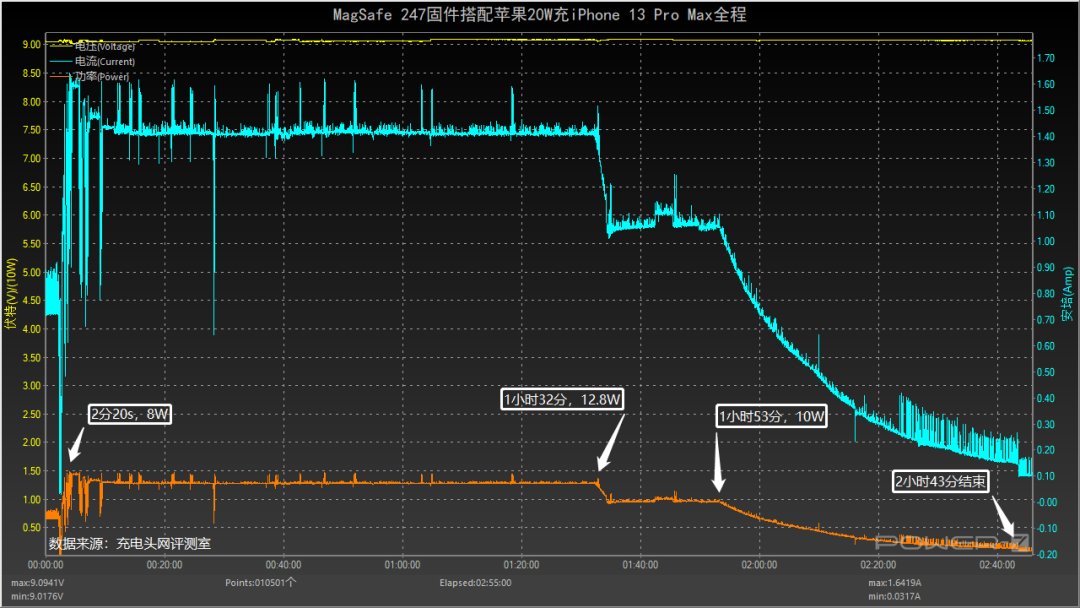
Task: Click the 伏特(V)/(10W) left axis title
Action: click(x=10, y=293)
